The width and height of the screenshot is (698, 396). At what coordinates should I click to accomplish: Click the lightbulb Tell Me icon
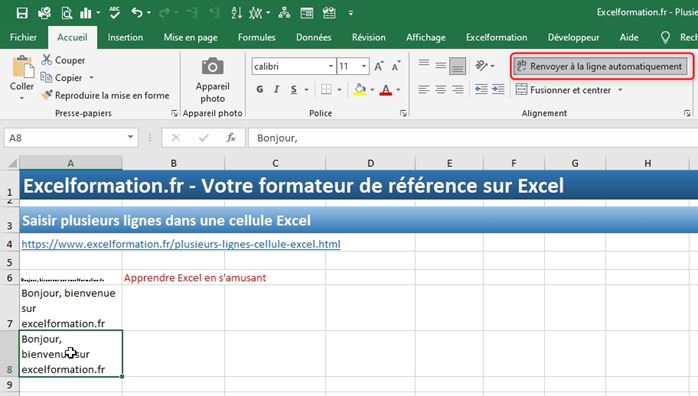(x=665, y=37)
